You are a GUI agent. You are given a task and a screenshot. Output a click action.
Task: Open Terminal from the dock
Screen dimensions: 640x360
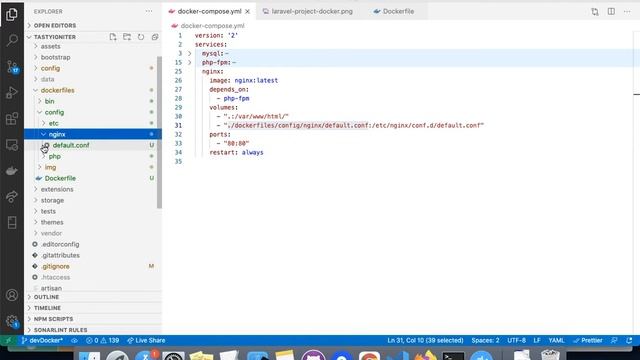(453, 356)
